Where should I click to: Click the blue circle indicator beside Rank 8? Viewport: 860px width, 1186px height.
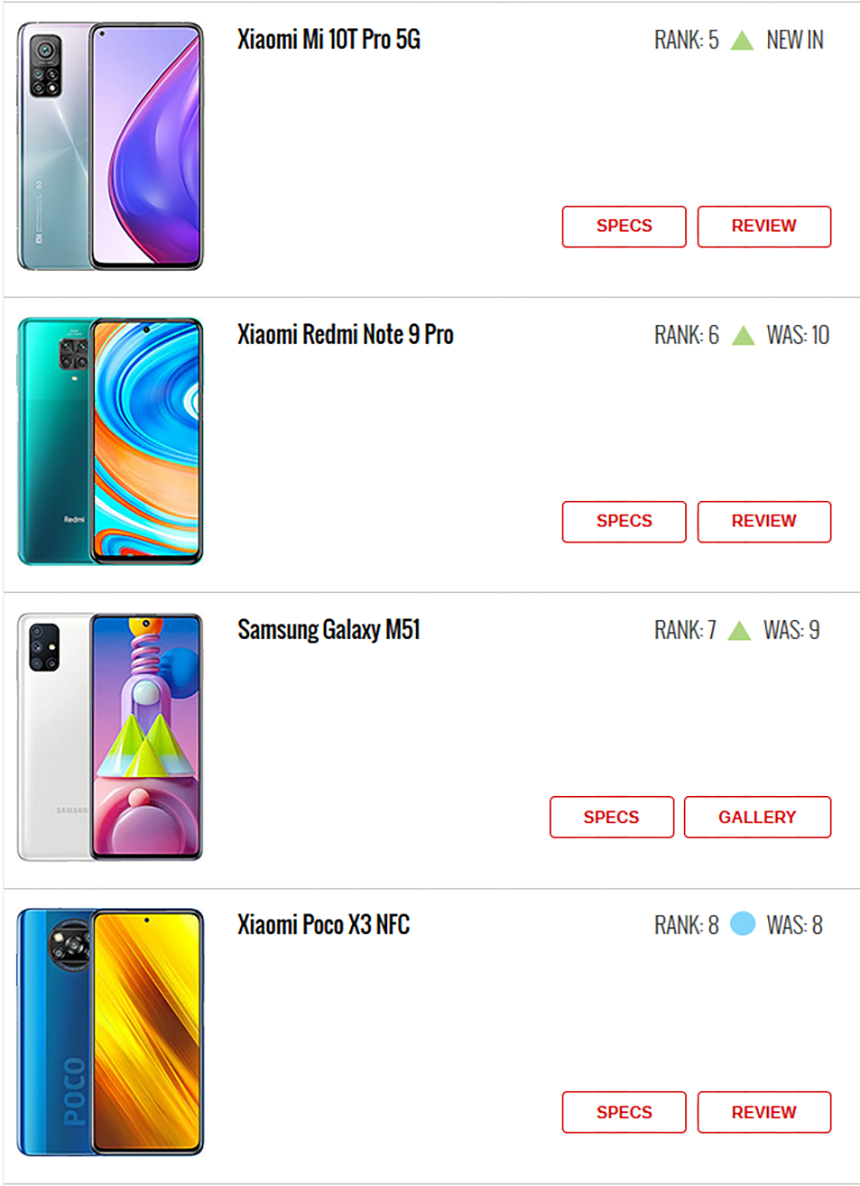point(743,924)
